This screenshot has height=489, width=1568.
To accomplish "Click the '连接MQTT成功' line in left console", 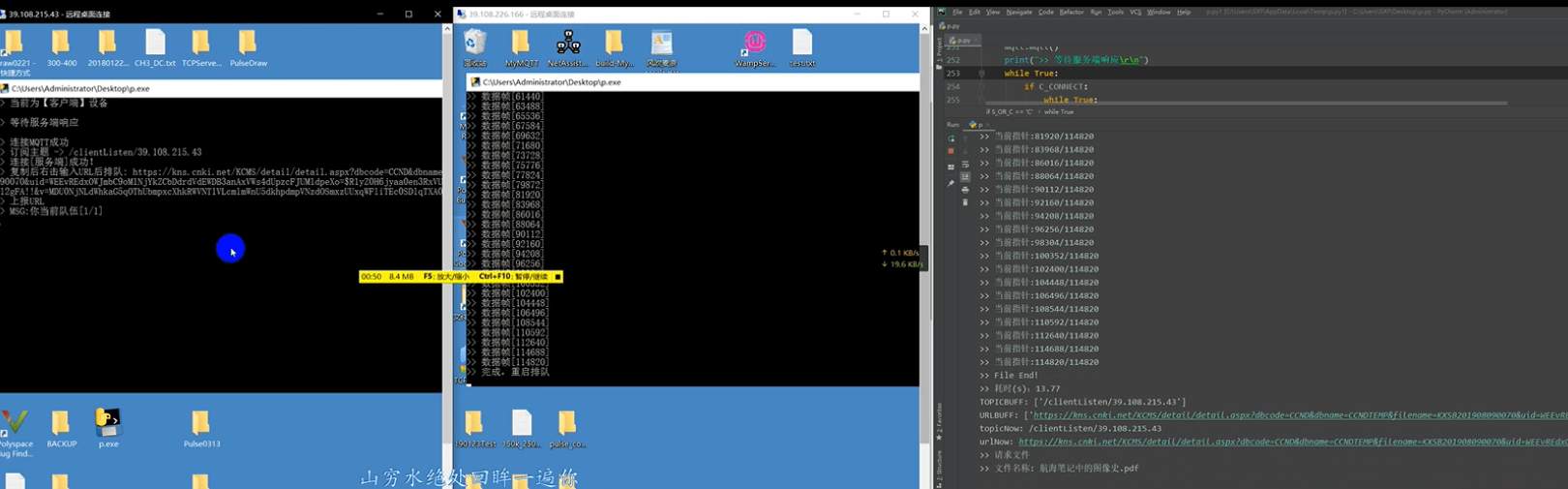I will click(x=35, y=142).
